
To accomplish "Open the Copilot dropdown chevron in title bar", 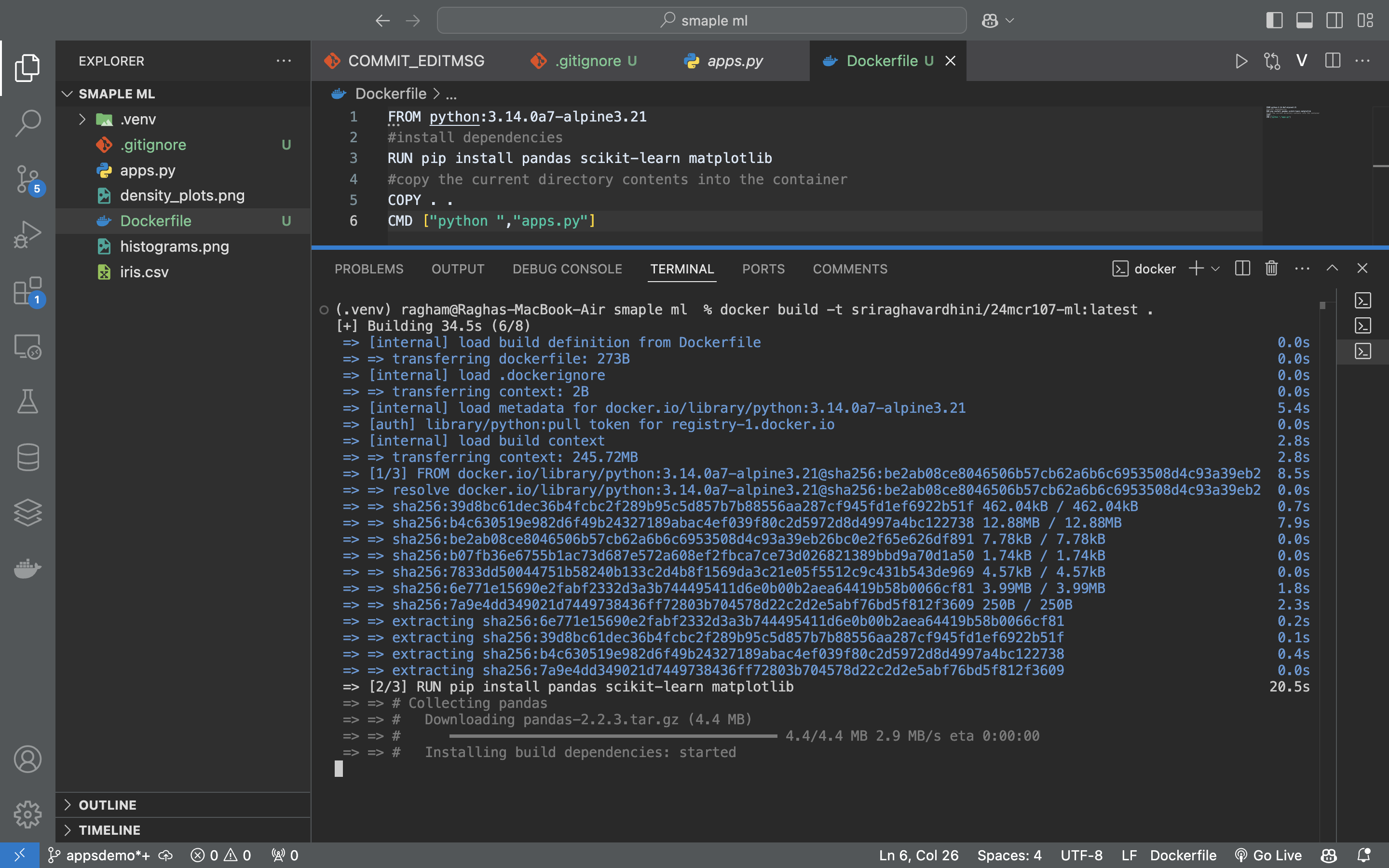I will pyautogui.click(x=1009, y=21).
